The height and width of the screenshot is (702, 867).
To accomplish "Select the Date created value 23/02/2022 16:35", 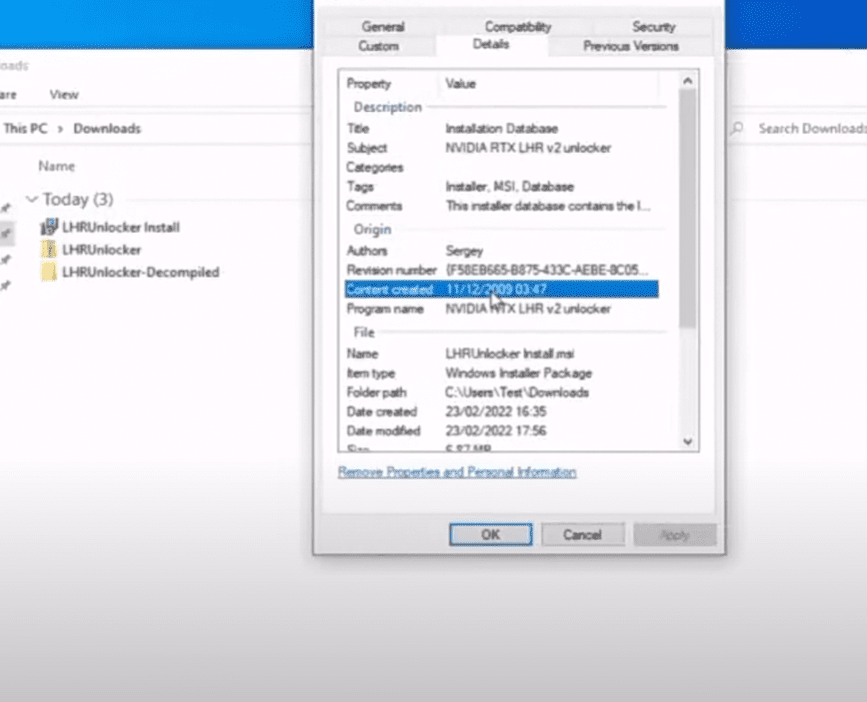I will coord(495,412).
